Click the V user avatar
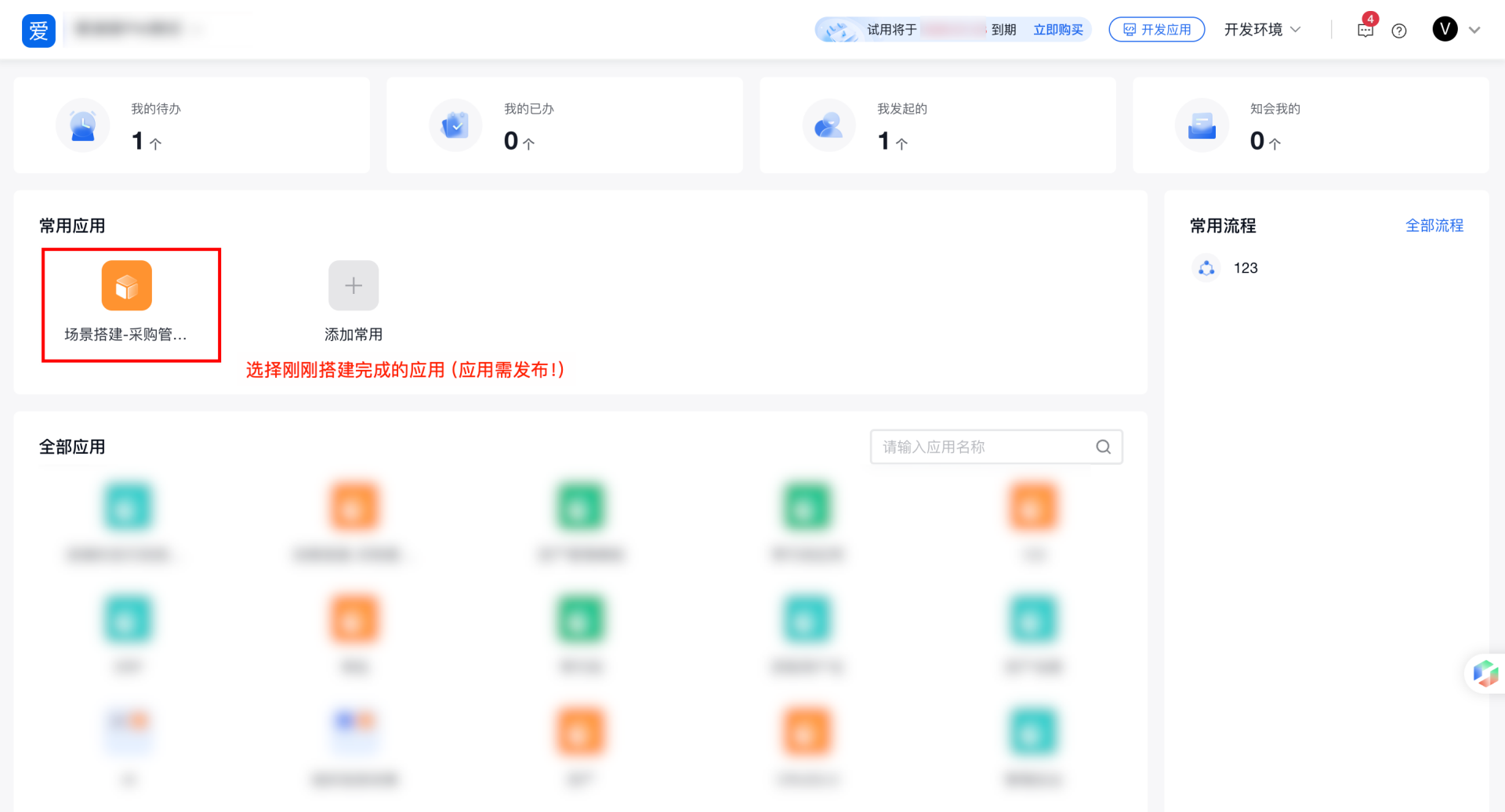 (1445, 29)
